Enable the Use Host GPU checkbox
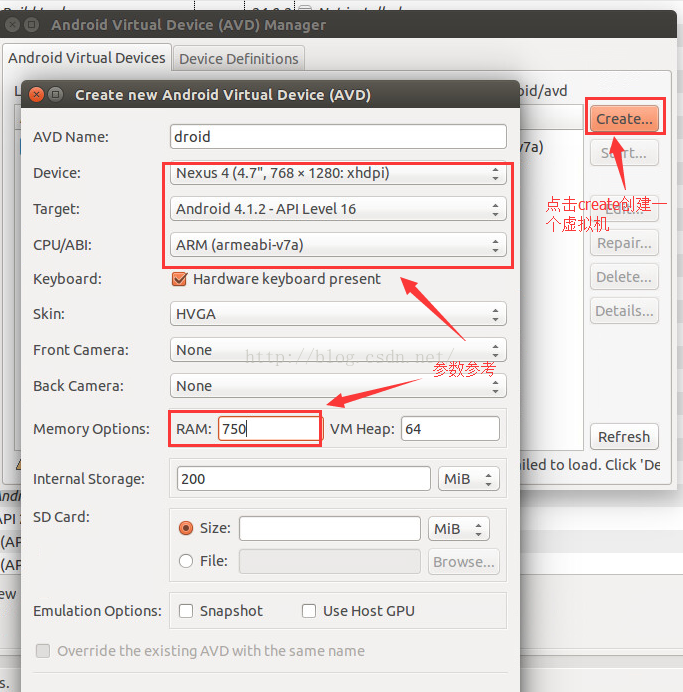Screen dimensions: 683x692 pyautogui.click(x=309, y=611)
